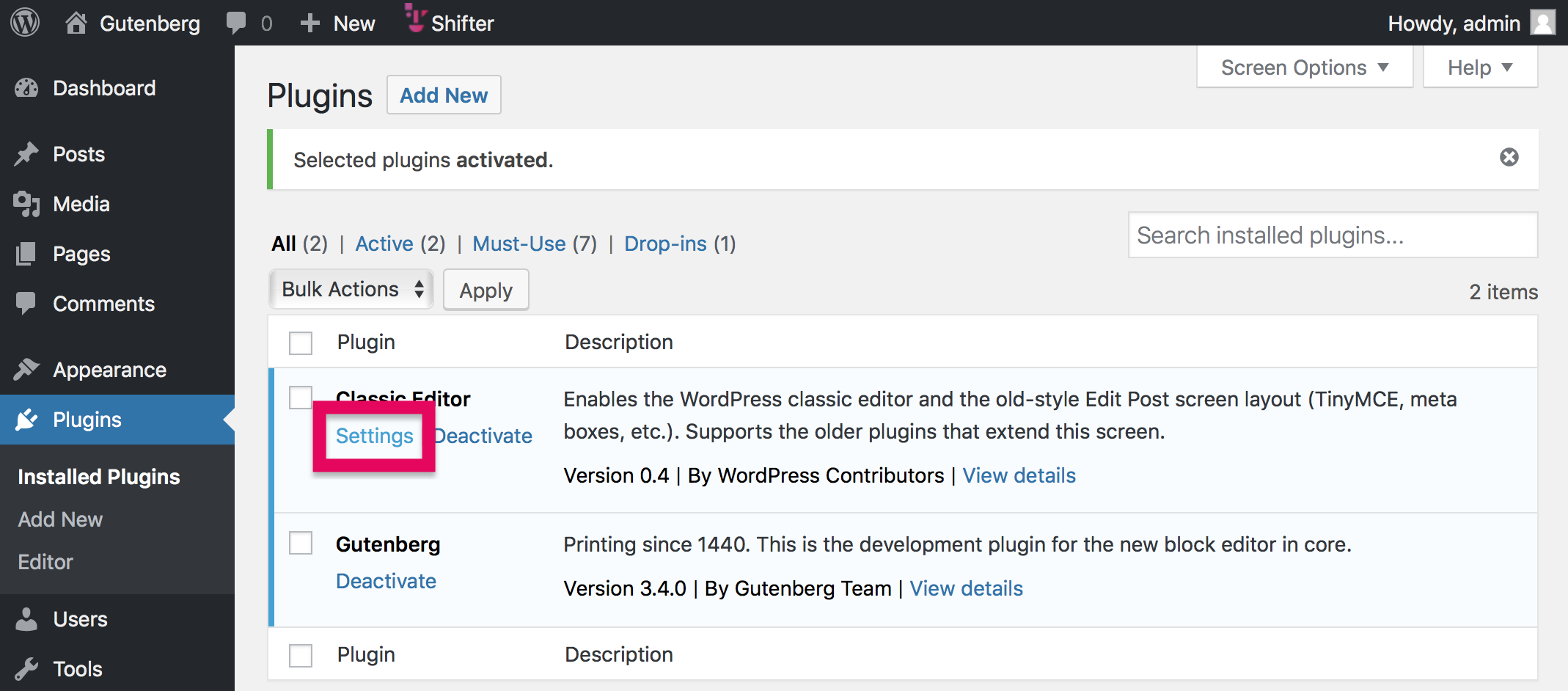Click the '2 items' count text
This screenshot has height=691, width=1568.
[x=1503, y=292]
